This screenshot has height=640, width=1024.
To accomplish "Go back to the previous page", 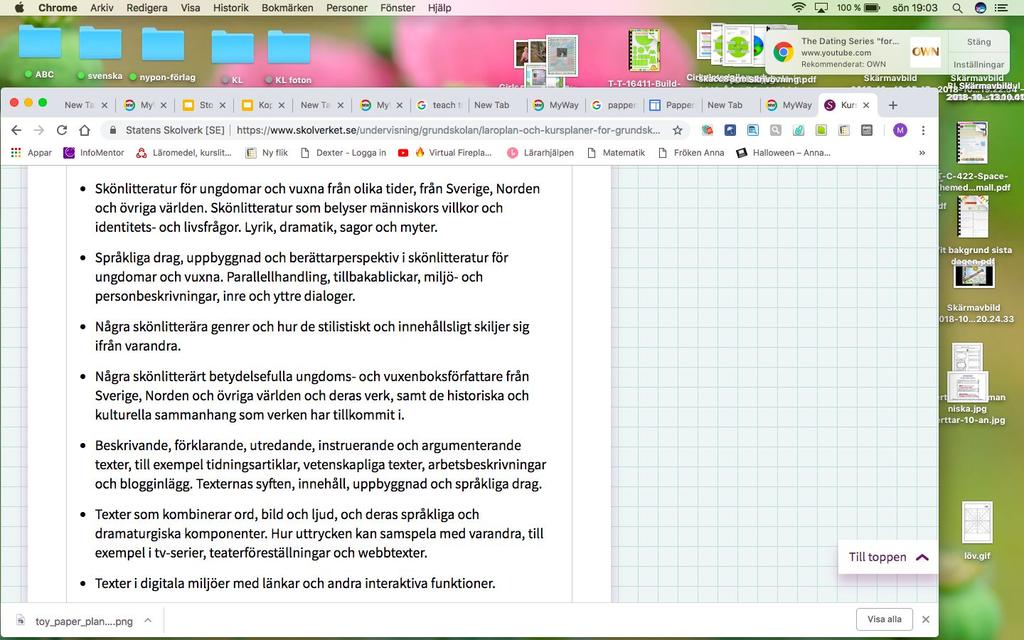I will (16, 130).
